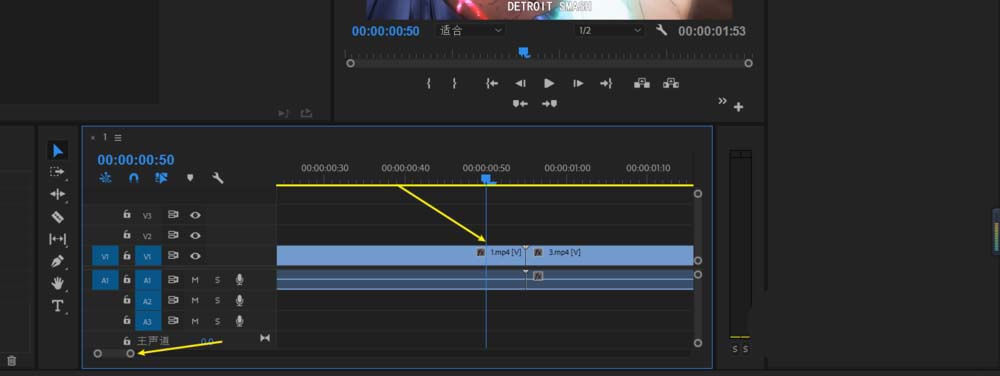Toggle V3 track lock
Screen dimensions: 1000x376
(127, 215)
